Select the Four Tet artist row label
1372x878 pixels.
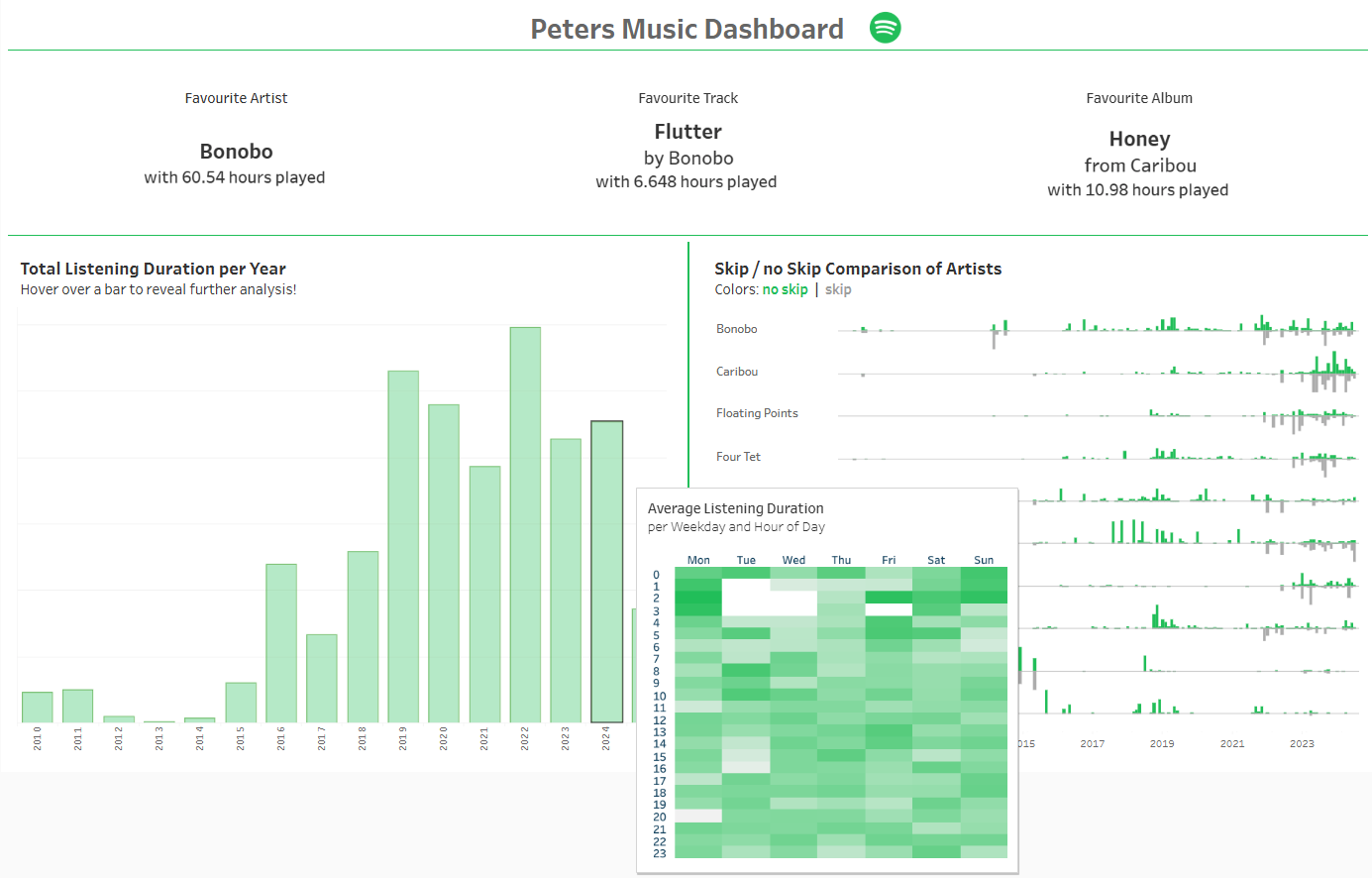click(738, 457)
